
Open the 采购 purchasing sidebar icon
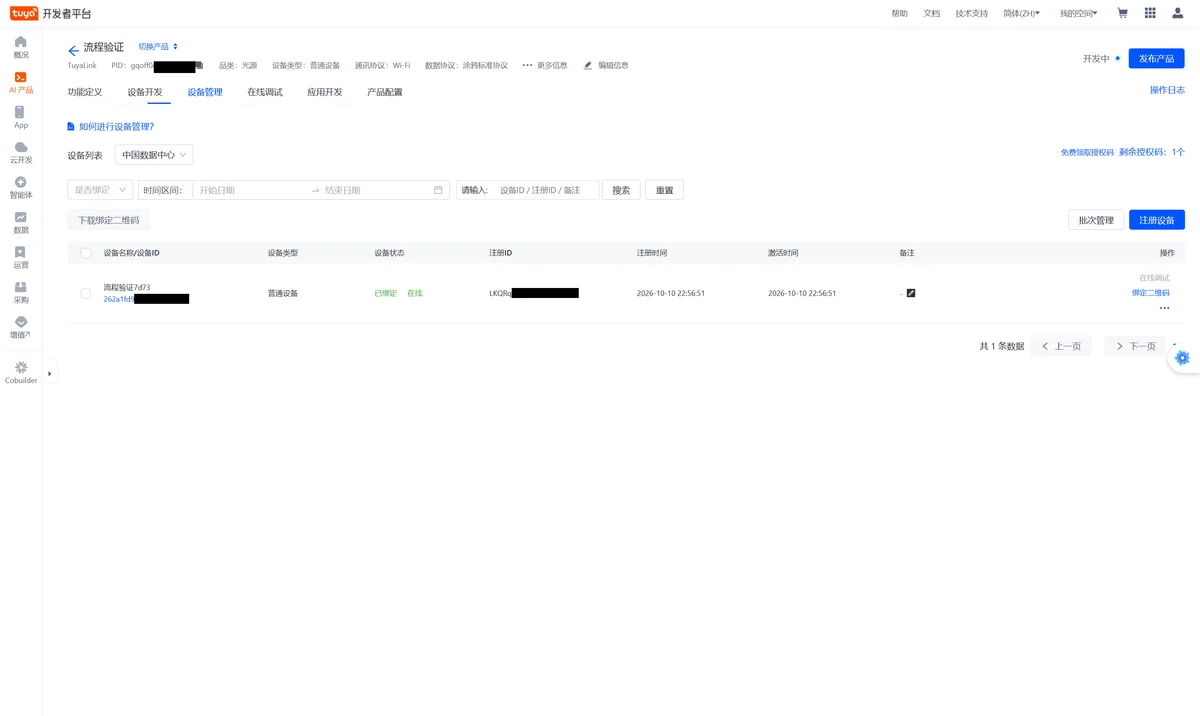pyautogui.click(x=21, y=293)
